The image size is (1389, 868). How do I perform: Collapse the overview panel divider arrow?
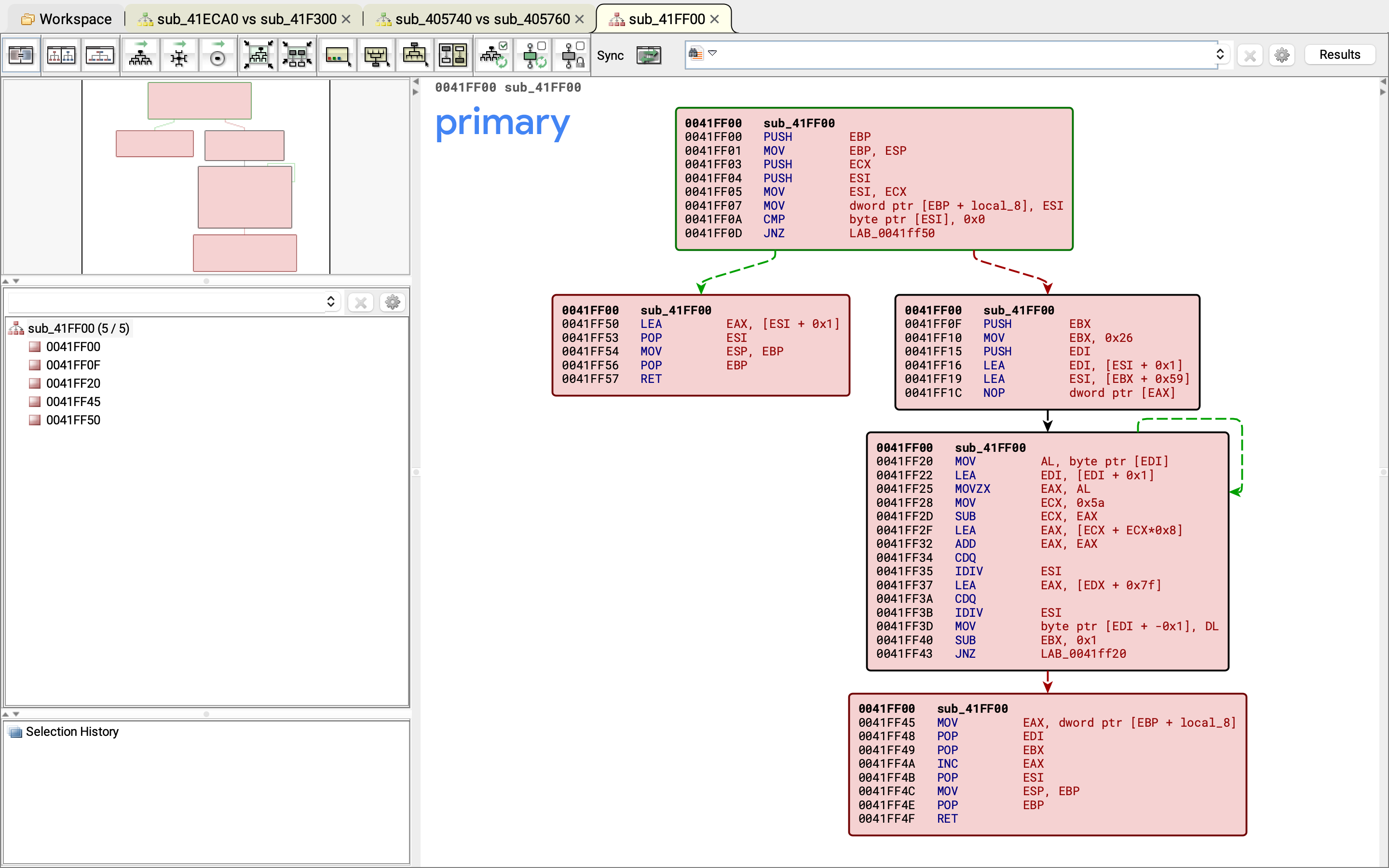click(x=6, y=281)
